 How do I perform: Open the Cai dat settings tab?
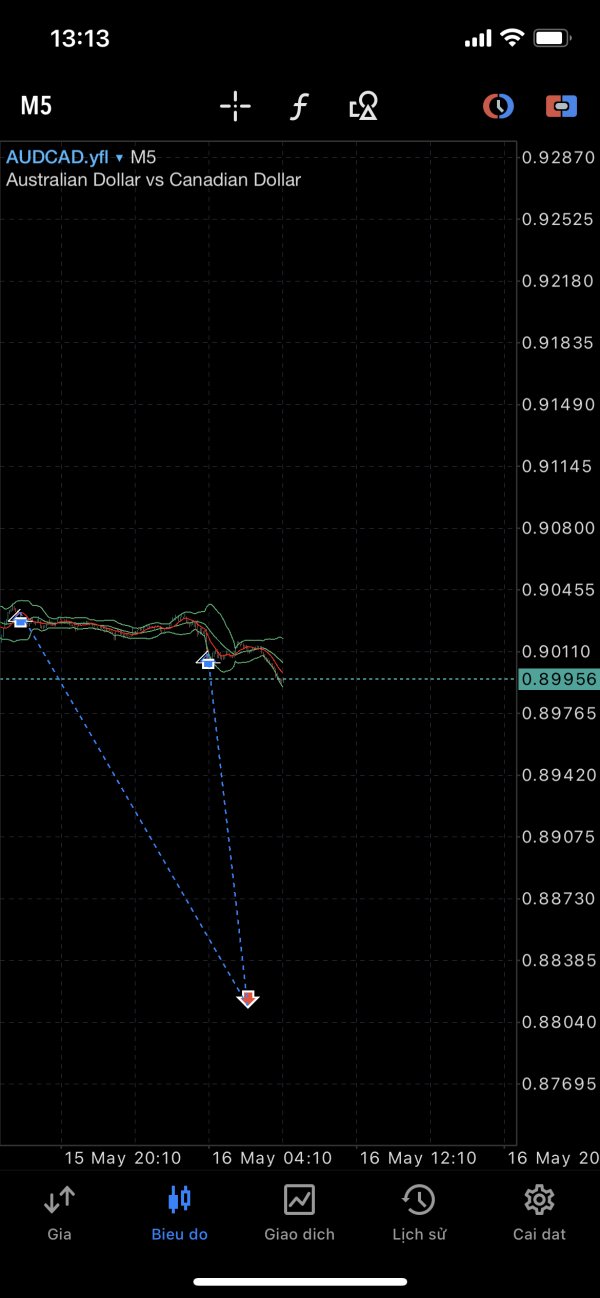pos(539,1211)
